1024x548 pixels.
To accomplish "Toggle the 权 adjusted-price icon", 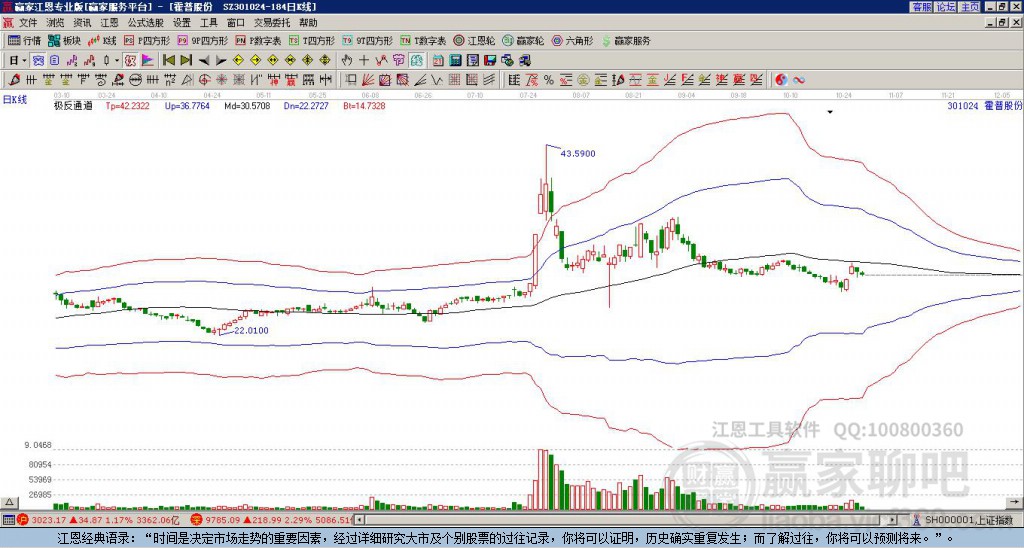I will (130, 61).
